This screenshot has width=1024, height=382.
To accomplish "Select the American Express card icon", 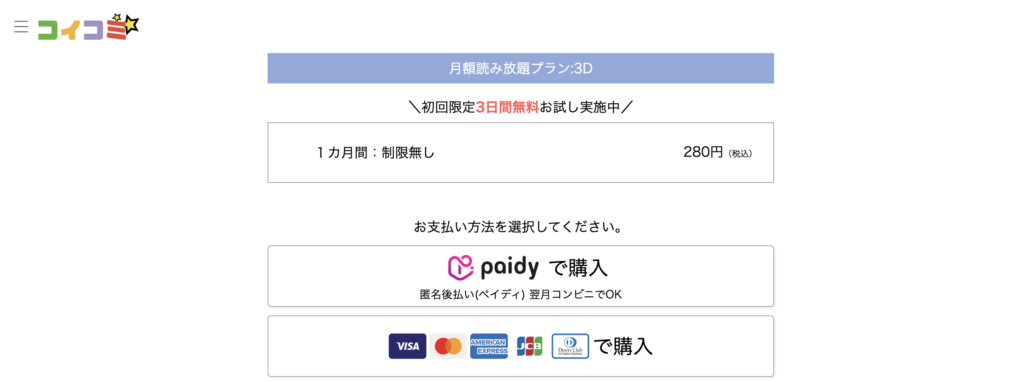I will (489, 347).
